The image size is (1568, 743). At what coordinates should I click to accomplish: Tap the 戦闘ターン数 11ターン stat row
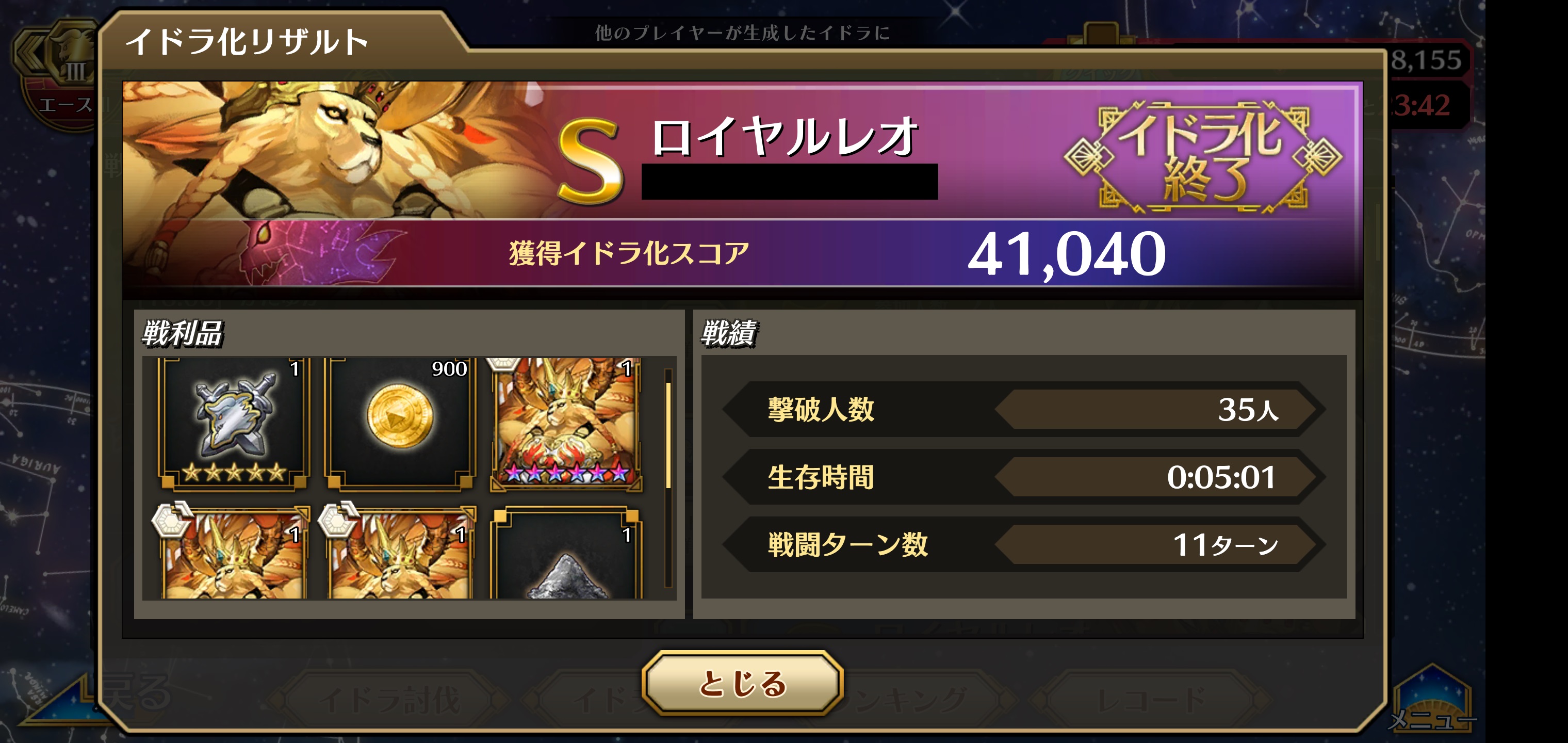point(1024,544)
